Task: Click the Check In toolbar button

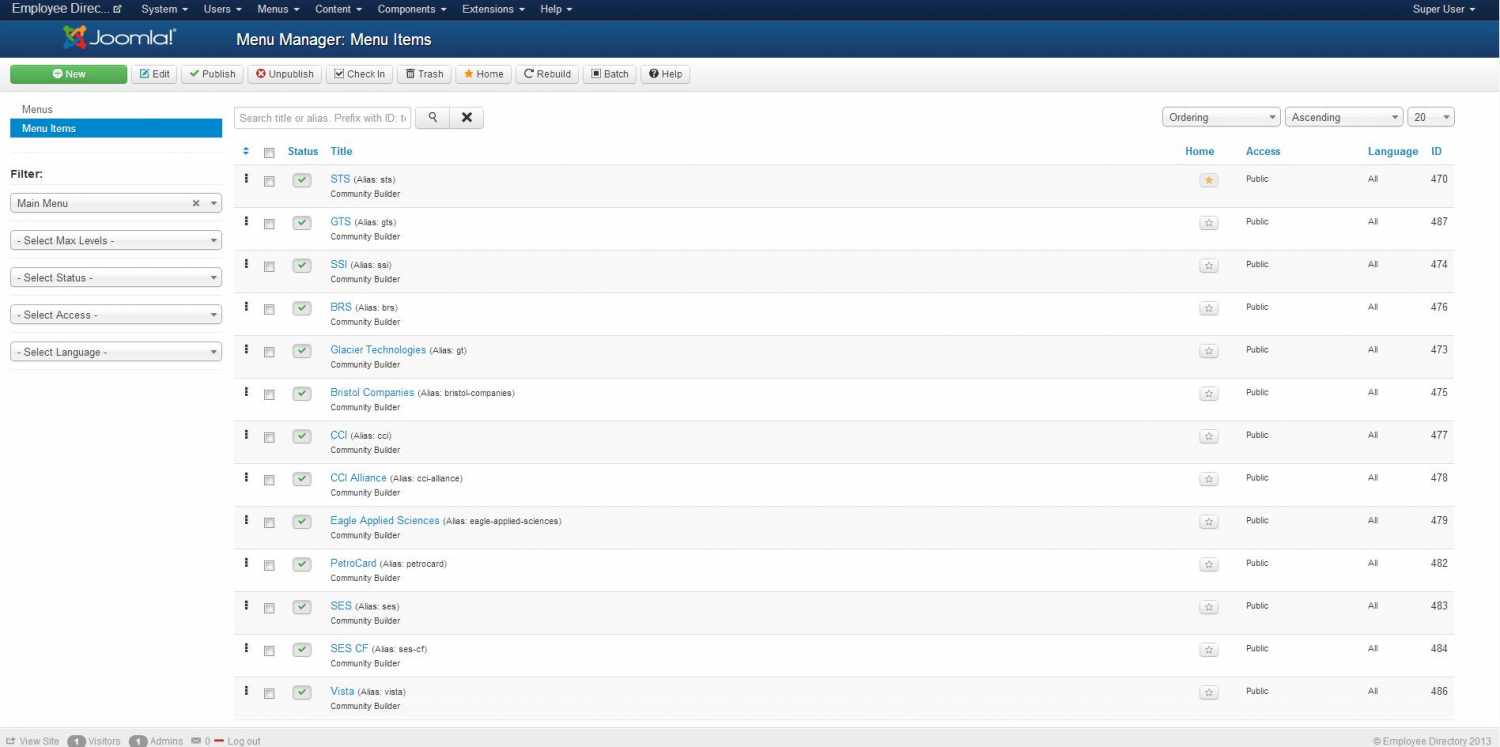Action: 359,74
